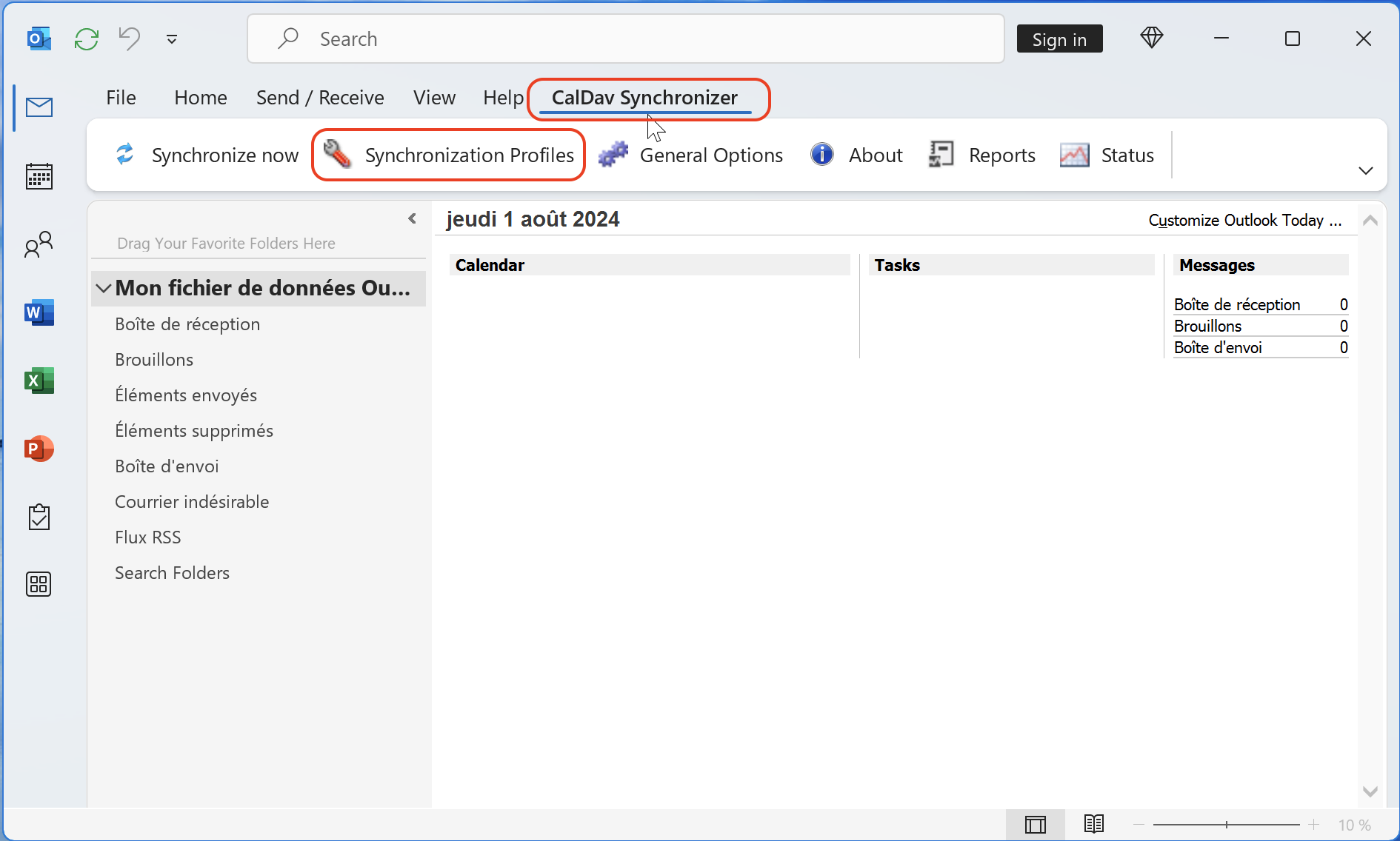The width and height of the screenshot is (1400, 841).
Task: Click into the Search field
Action: point(626,38)
